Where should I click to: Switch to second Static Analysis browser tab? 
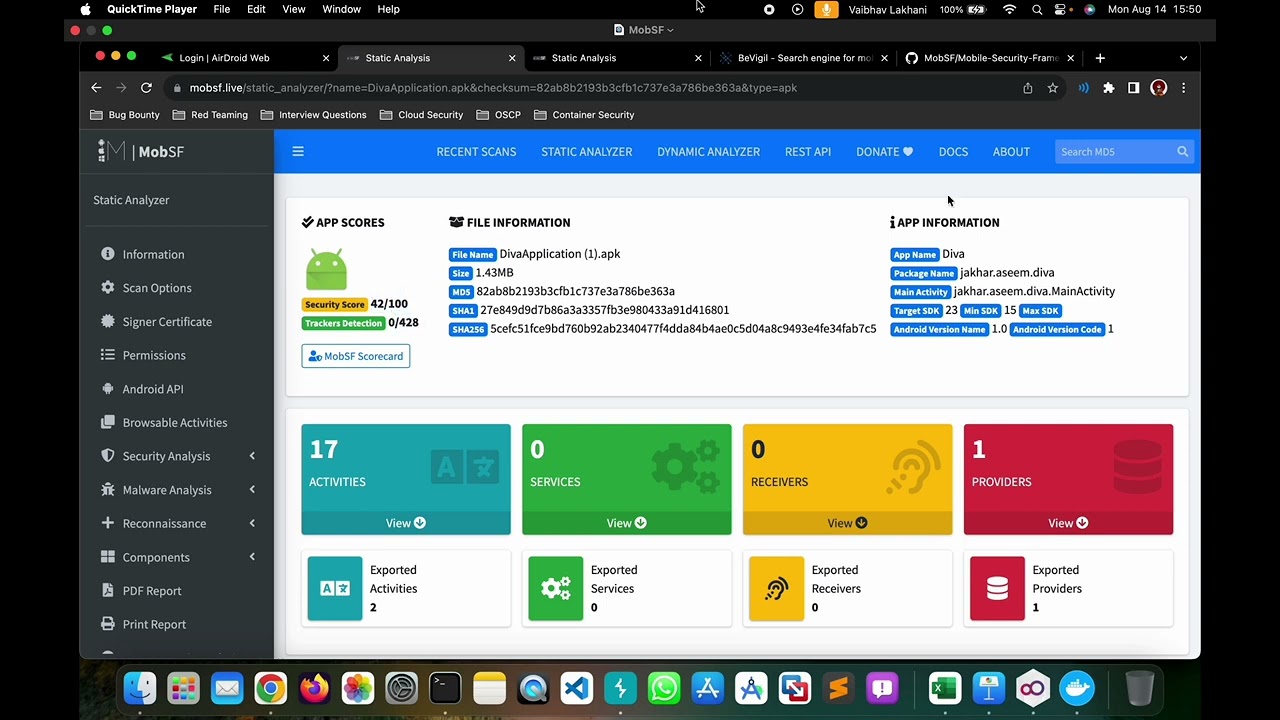click(618, 58)
